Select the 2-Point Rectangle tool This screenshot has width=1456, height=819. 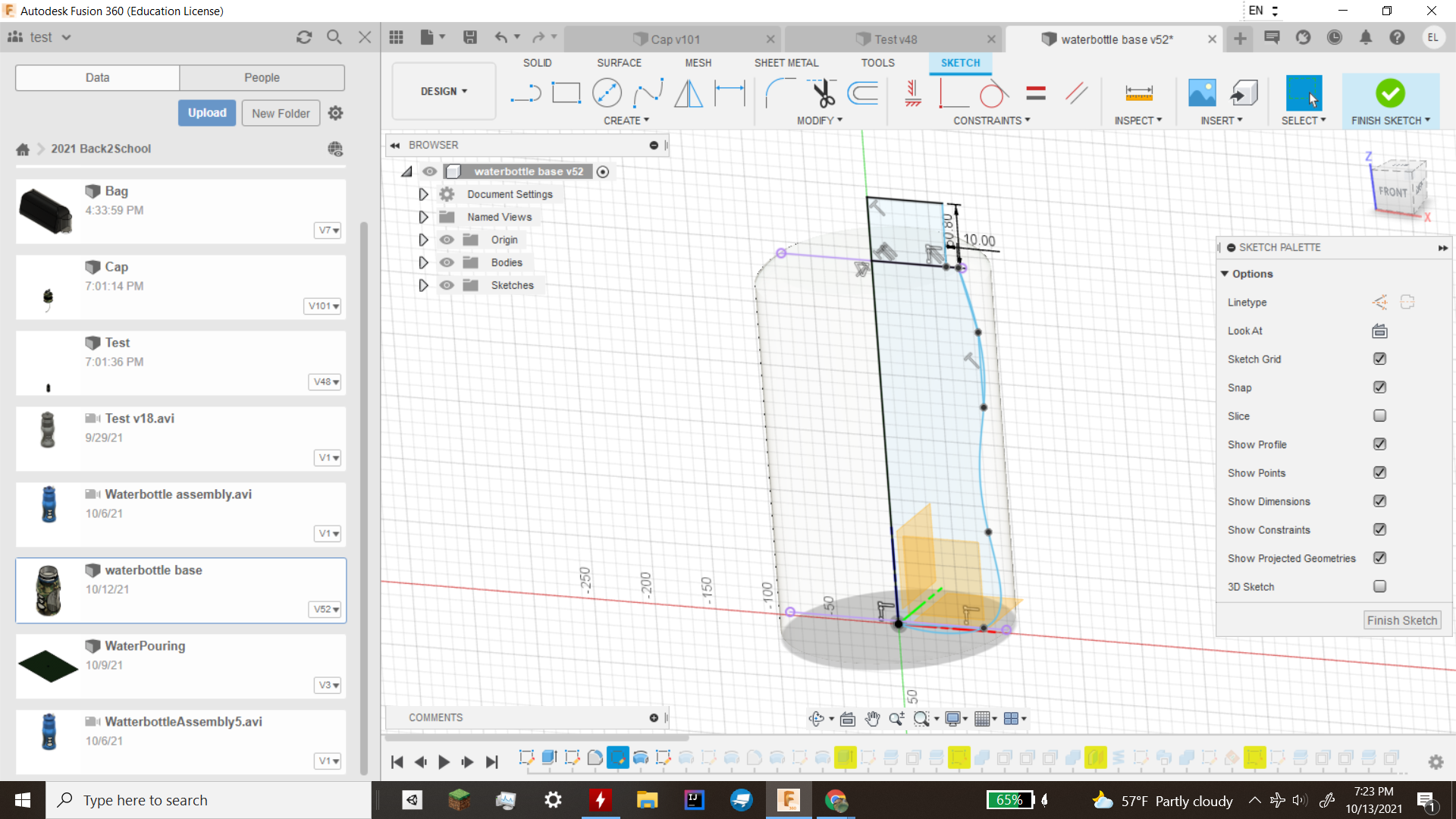click(566, 93)
